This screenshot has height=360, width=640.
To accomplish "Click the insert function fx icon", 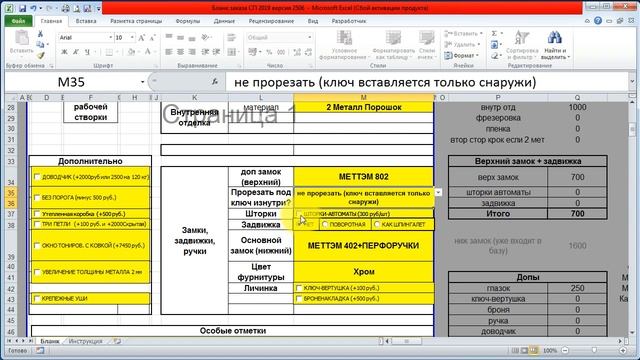I will click(x=215, y=82).
